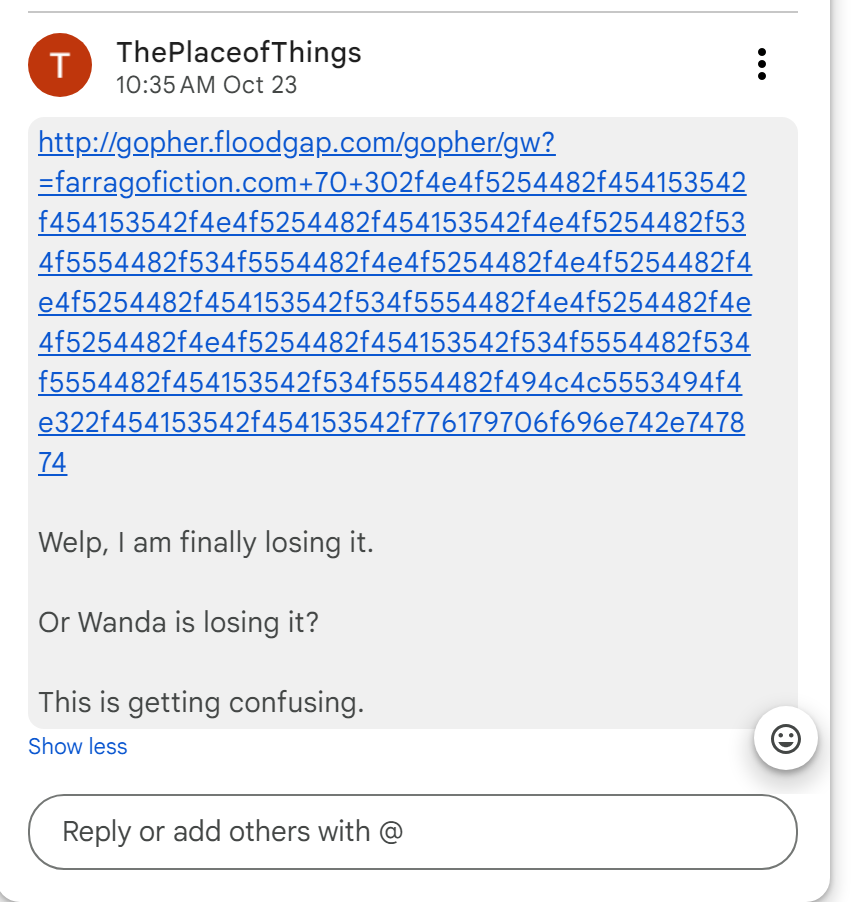The width and height of the screenshot is (860, 902).
Task: Click the link line starting with e322f454153542
Action: click(391, 424)
